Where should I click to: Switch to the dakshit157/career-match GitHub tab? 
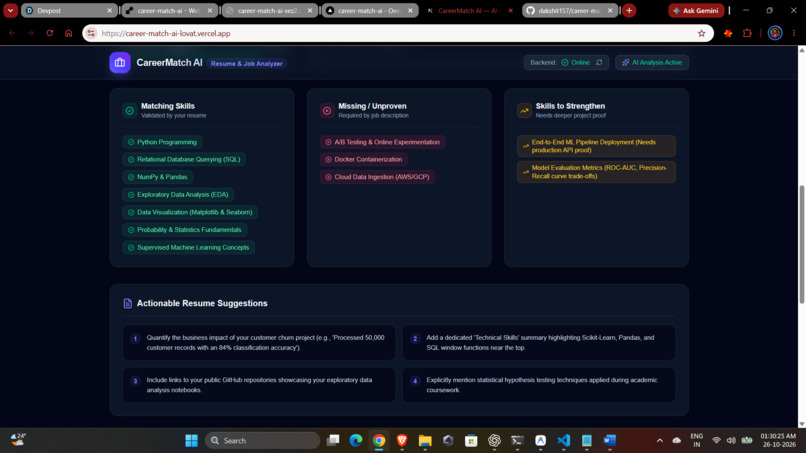(568, 10)
